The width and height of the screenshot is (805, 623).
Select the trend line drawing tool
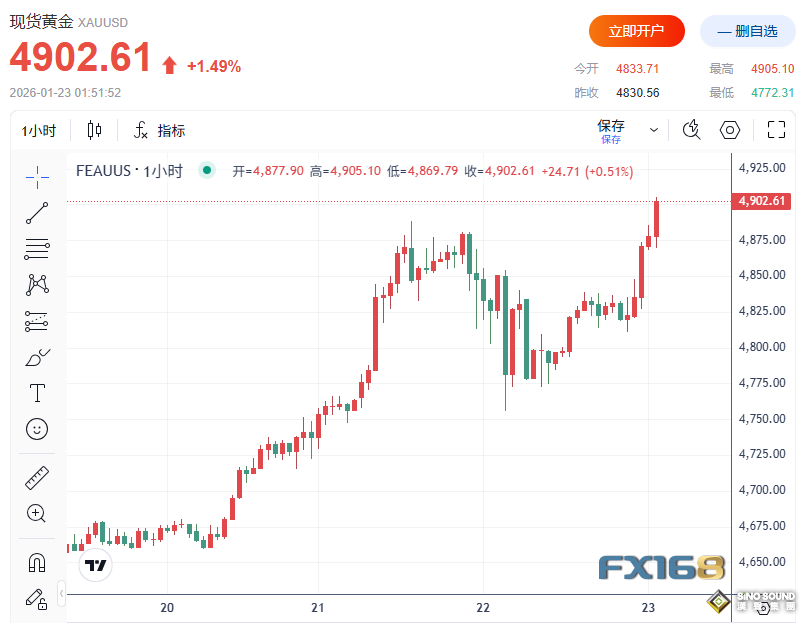37,212
